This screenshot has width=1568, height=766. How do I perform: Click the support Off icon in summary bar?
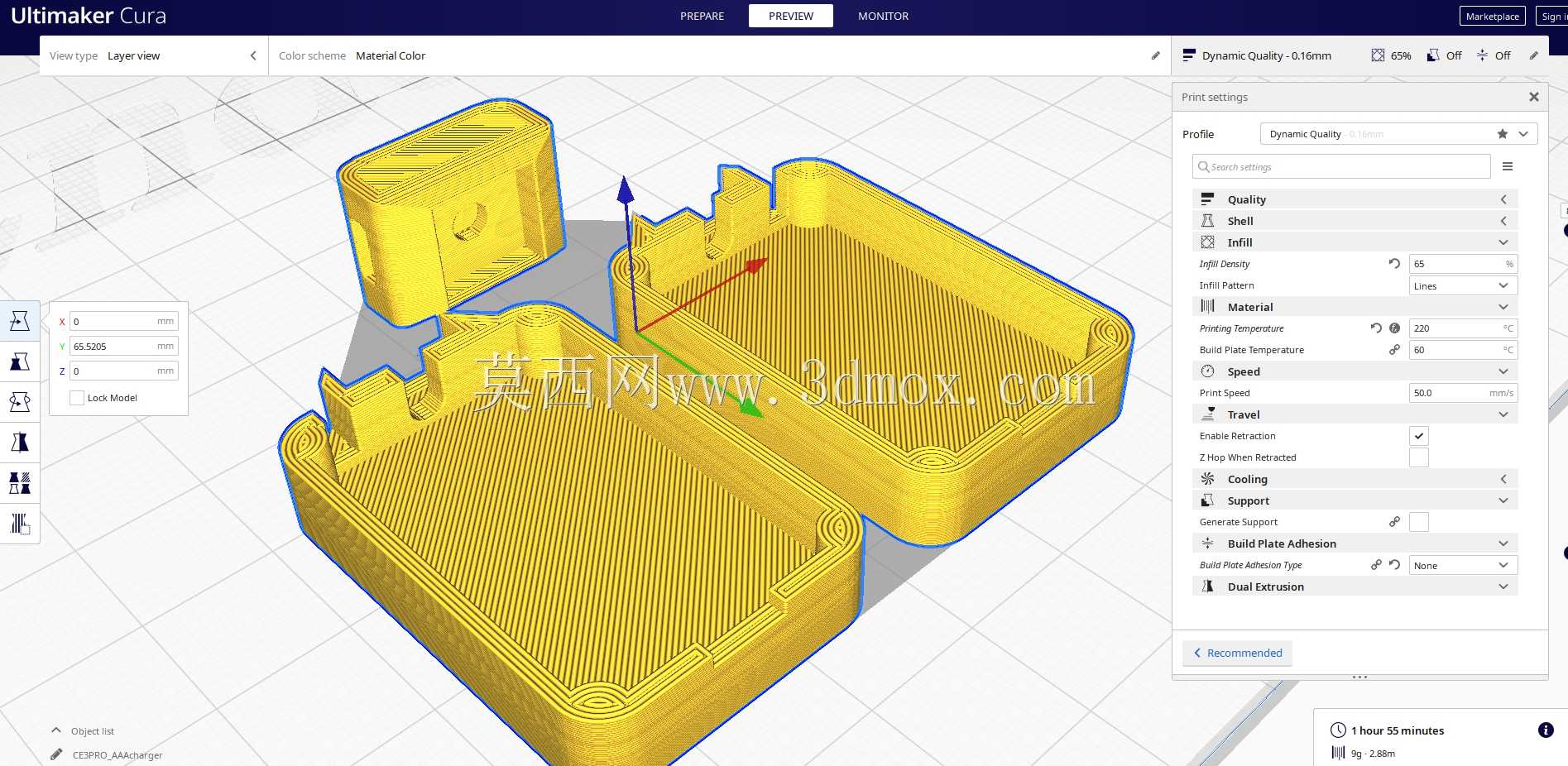pyautogui.click(x=1433, y=55)
